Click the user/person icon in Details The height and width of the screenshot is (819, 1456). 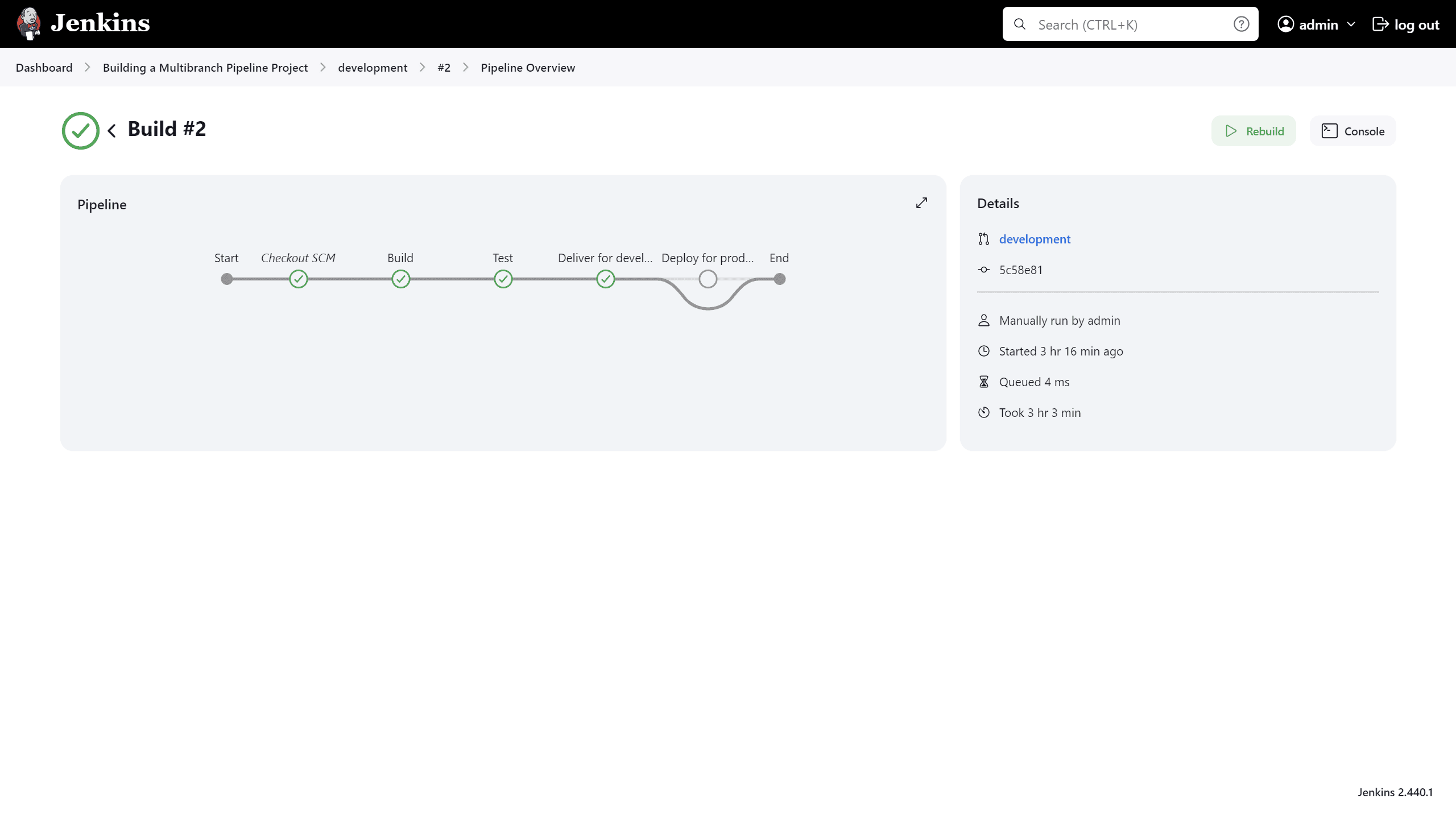[984, 320]
